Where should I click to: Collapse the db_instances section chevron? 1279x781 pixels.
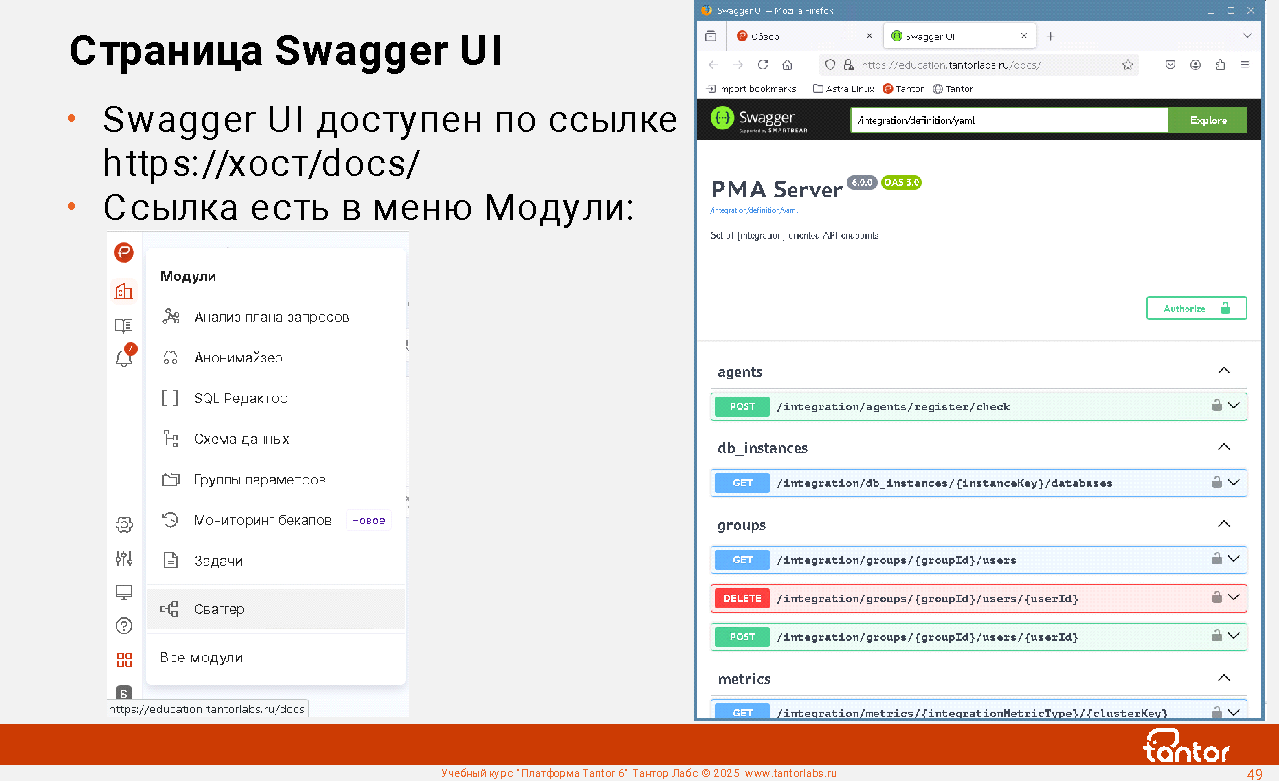1224,447
